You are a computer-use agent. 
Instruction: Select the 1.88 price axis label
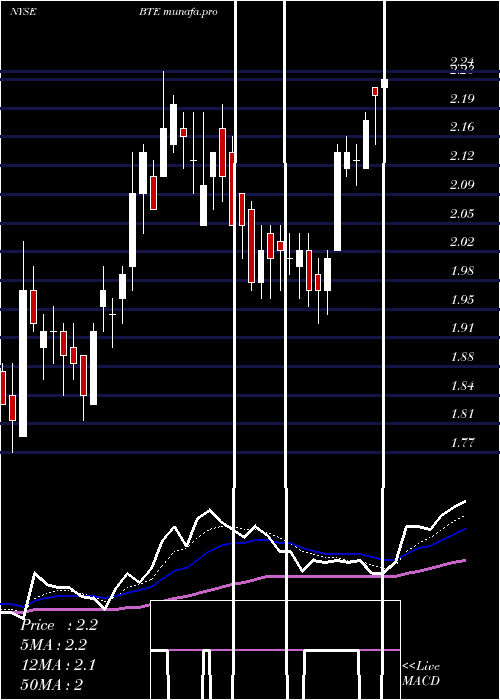coord(462,356)
